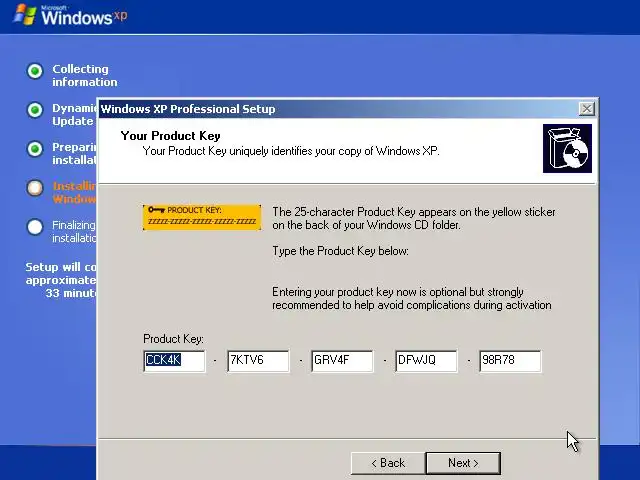This screenshot has width=640, height=480.
Task: Select the first product key field CCK4K
Action: click(174, 361)
